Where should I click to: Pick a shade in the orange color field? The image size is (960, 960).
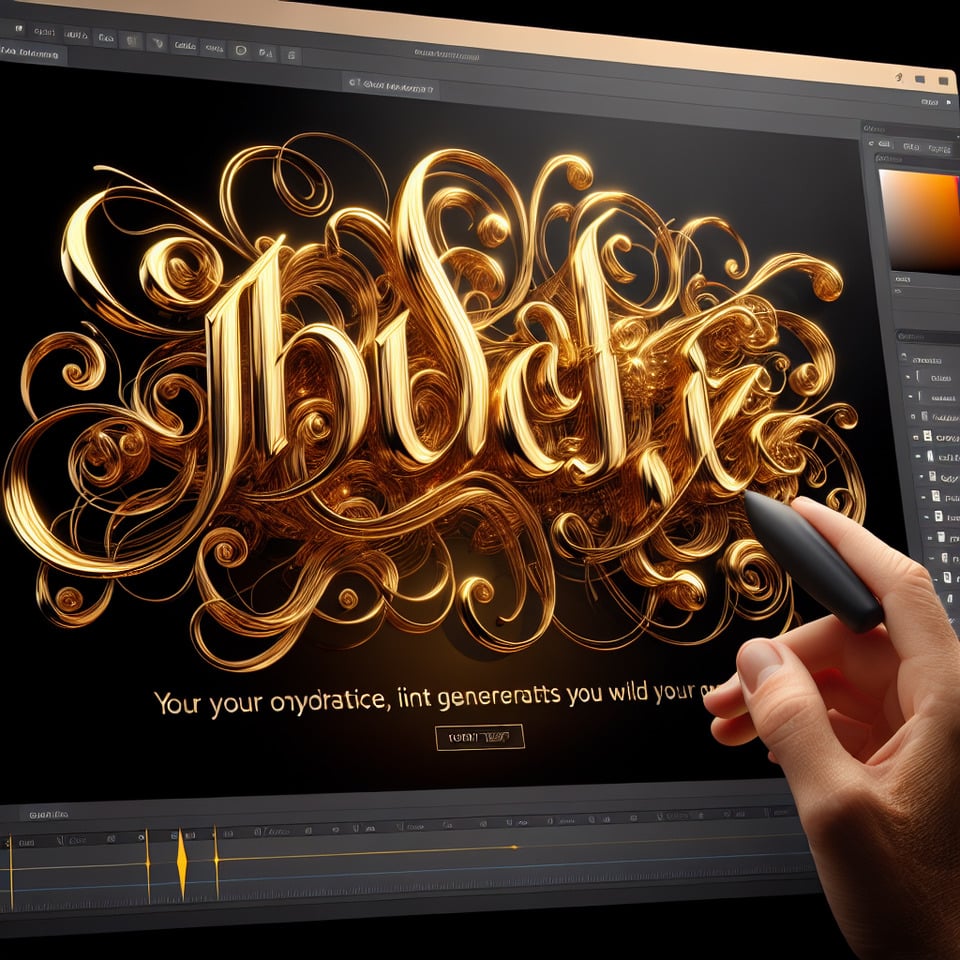920,219
